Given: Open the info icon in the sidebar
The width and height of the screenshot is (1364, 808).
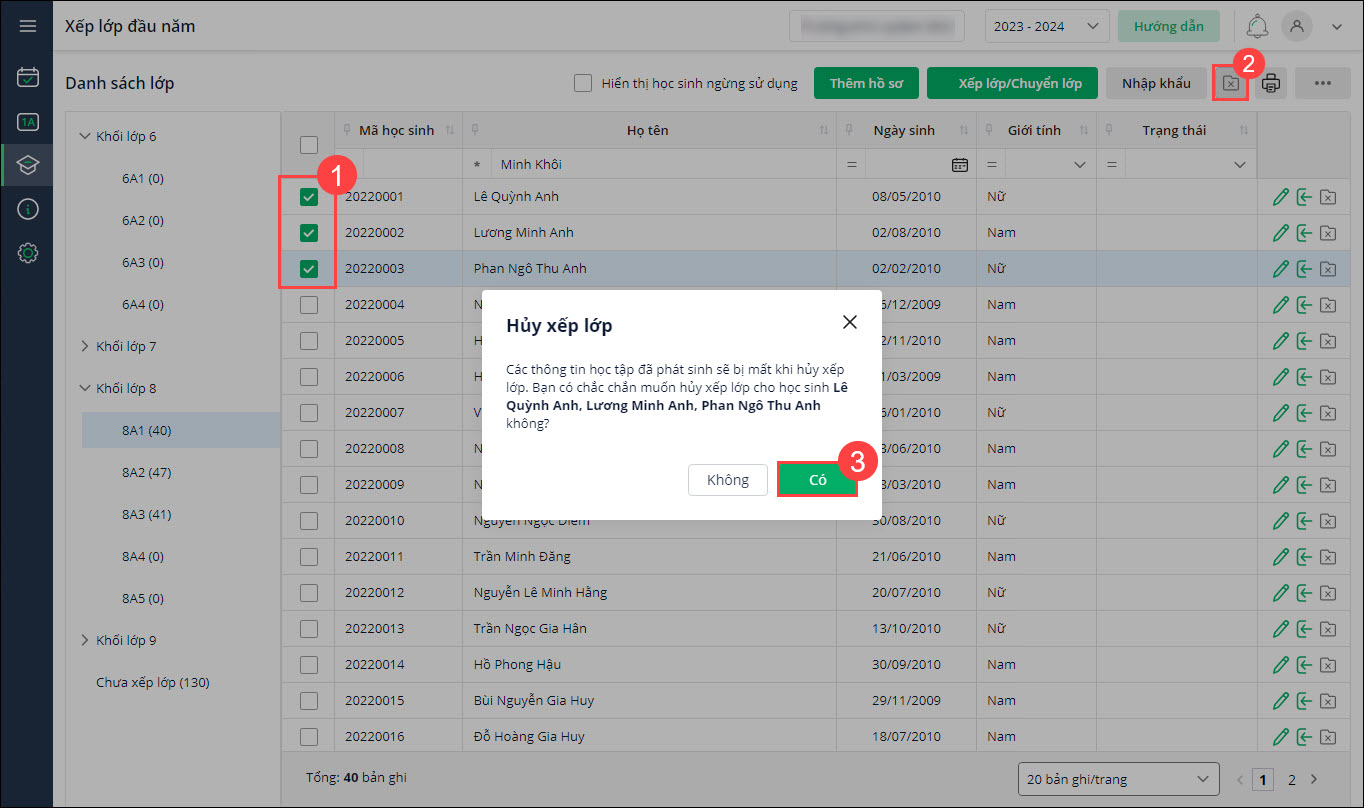Looking at the screenshot, I should coord(28,209).
